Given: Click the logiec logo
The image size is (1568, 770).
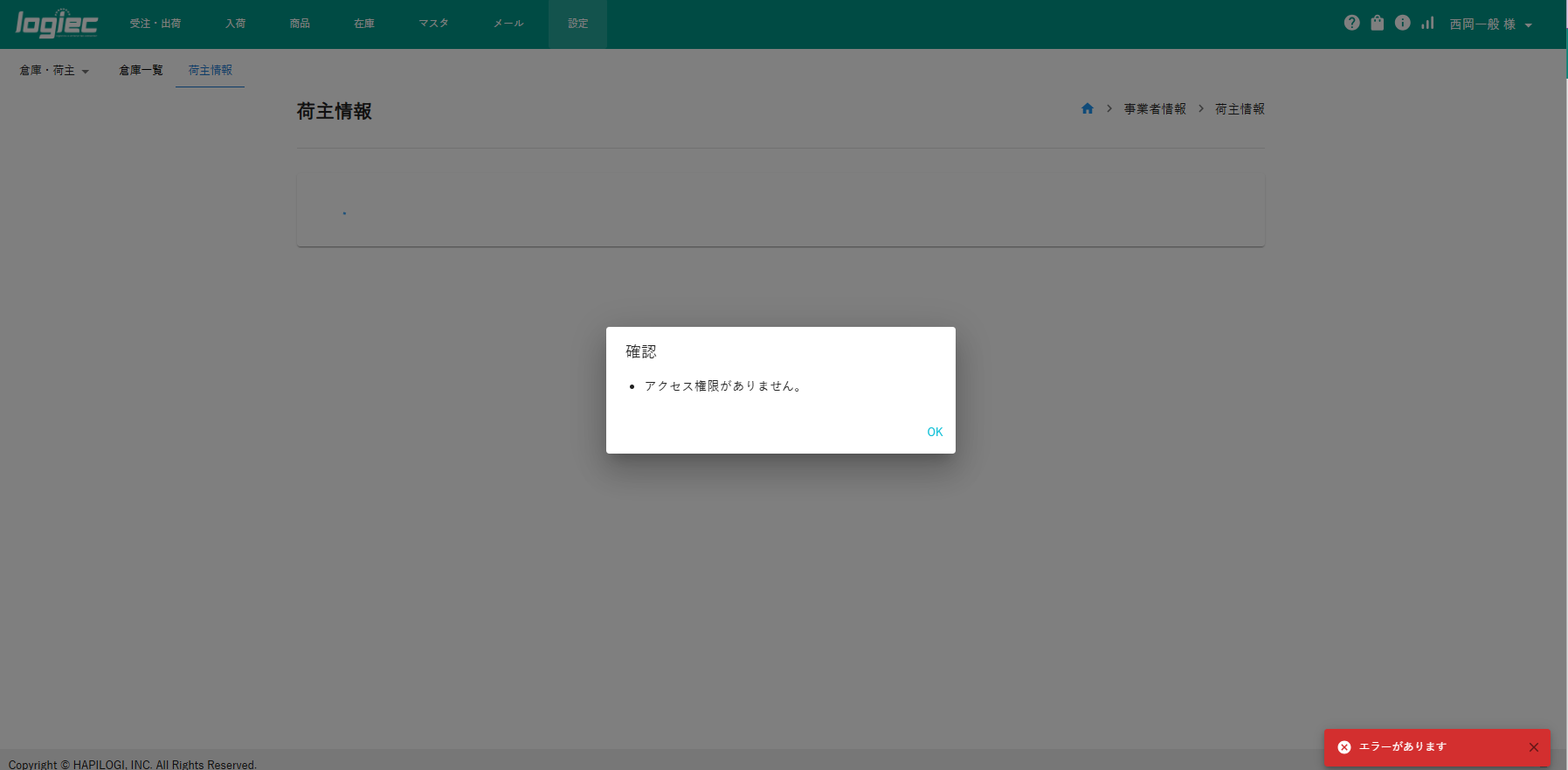Looking at the screenshot, I should pos(57,24).
